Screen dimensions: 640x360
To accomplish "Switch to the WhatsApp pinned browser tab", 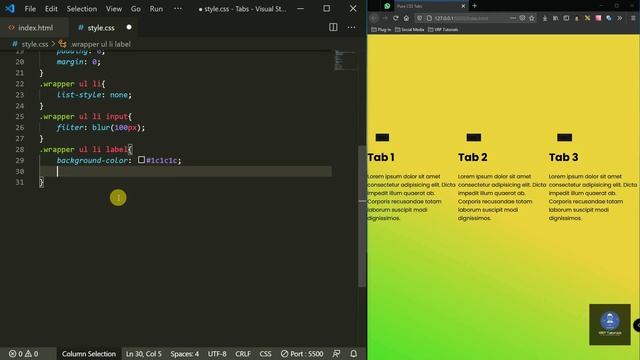I will [x=387, y=6].
